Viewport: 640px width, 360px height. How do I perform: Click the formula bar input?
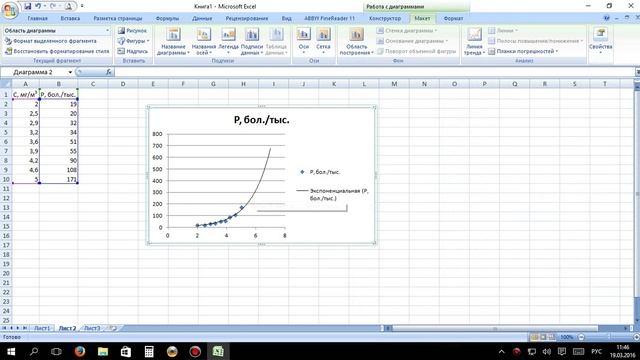pos(373,72)
